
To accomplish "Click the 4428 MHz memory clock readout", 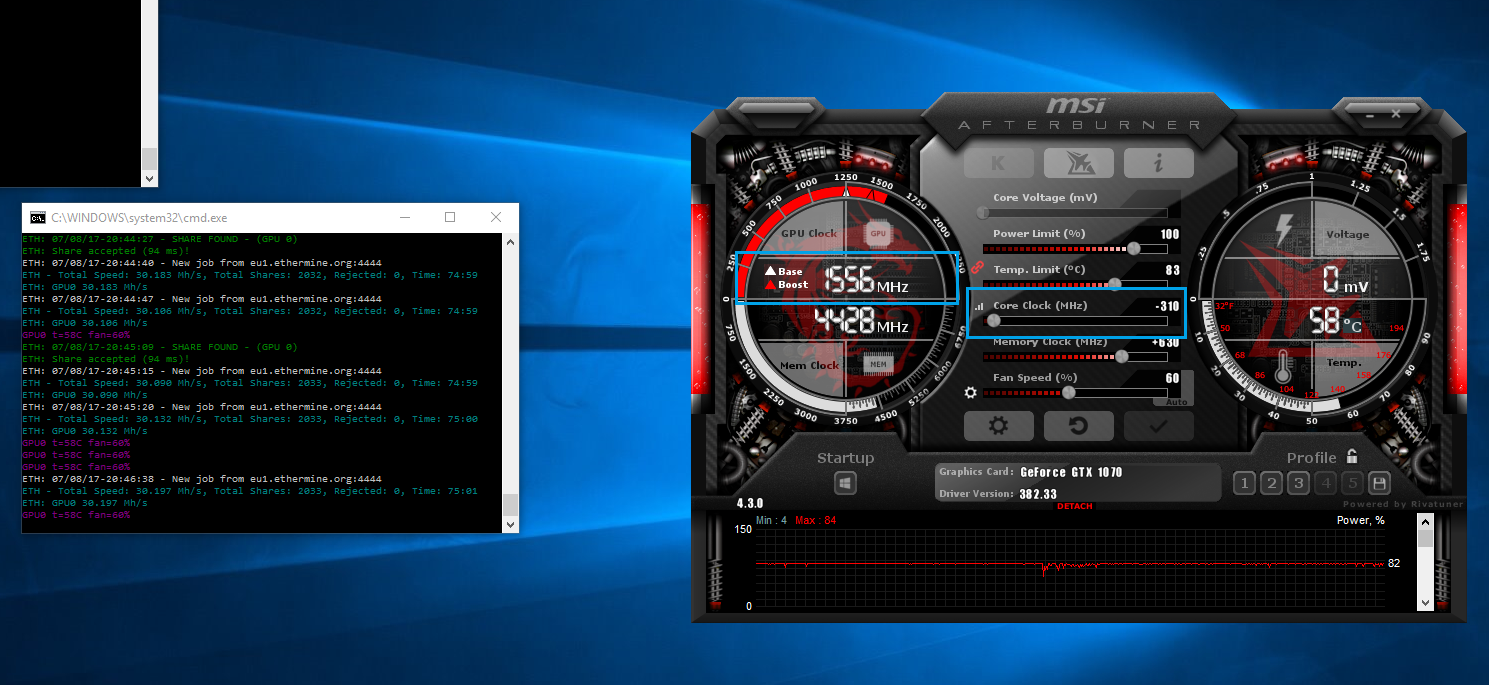I will click(861, 320).
